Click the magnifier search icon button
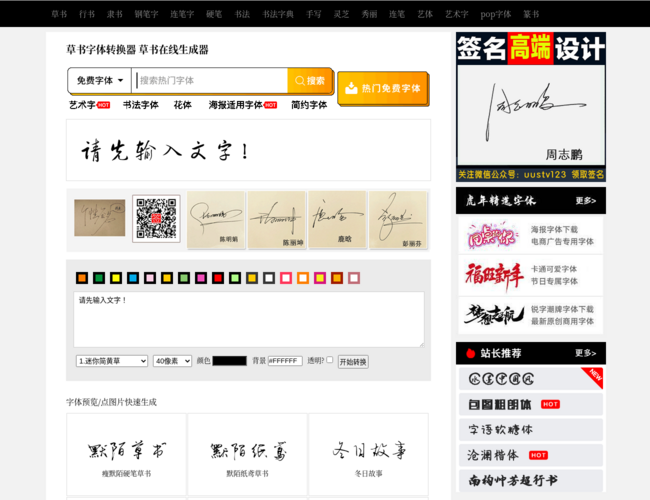The image size is (650, 500). tap(309, 80)
